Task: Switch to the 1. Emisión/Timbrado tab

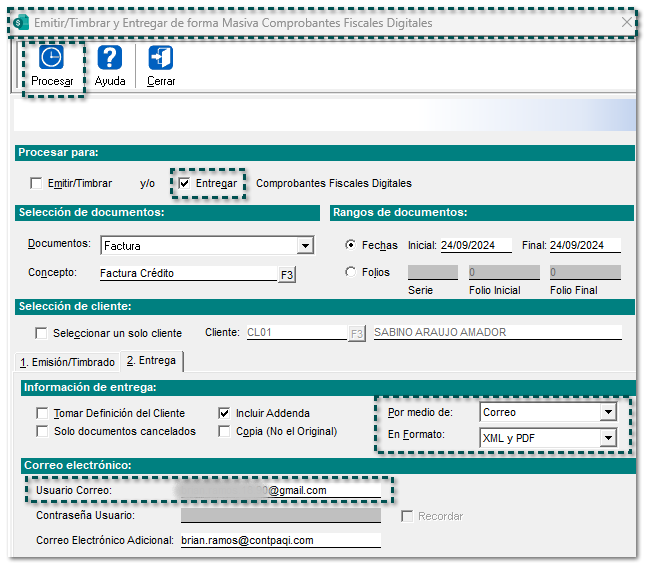Action: pyautogui.click(x=65, y=361)
